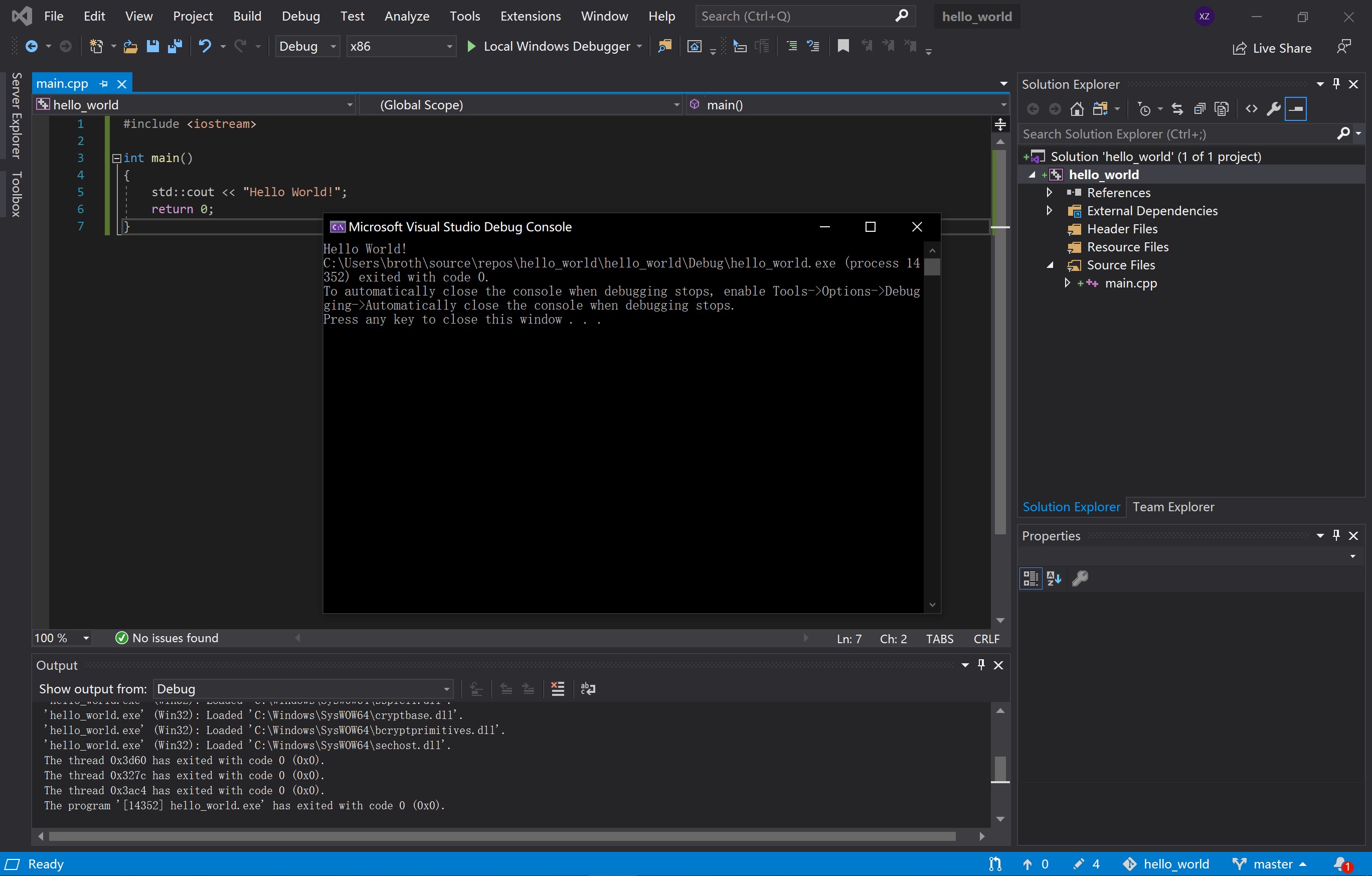This screenshot has width=1372, height=876.
Task: Toggle a bookmark on the current line
Action: click(x=843, y=46)
